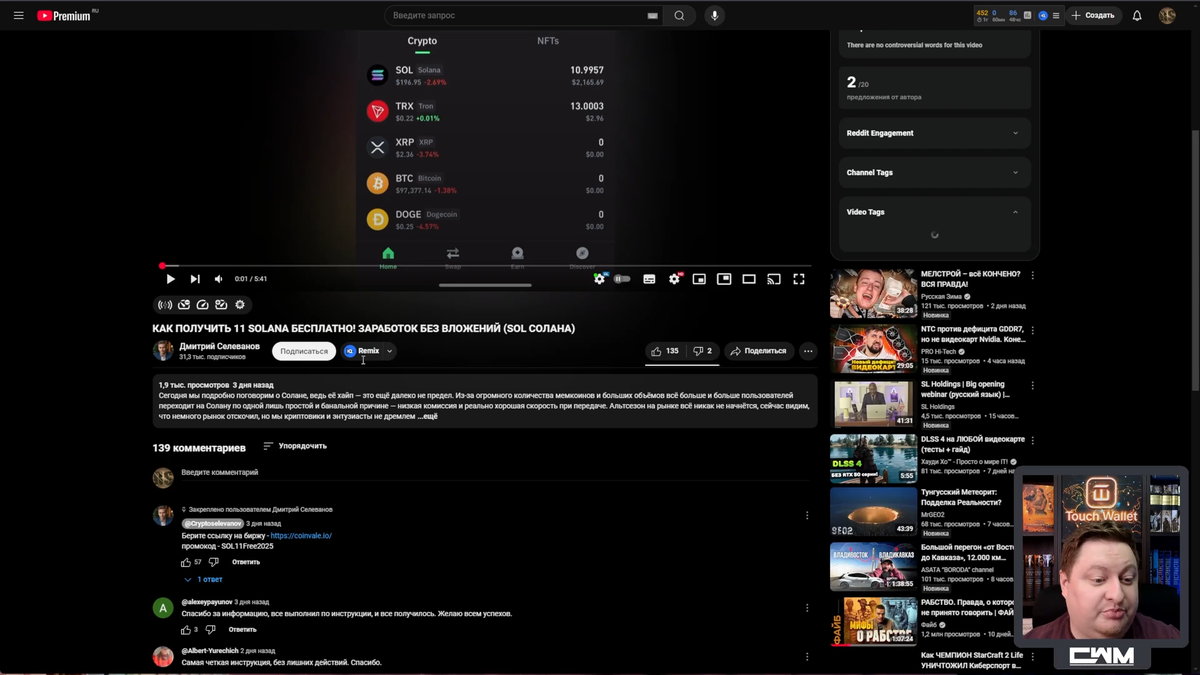Click the fourth icon in toolbar below player

tap(221, 305)
